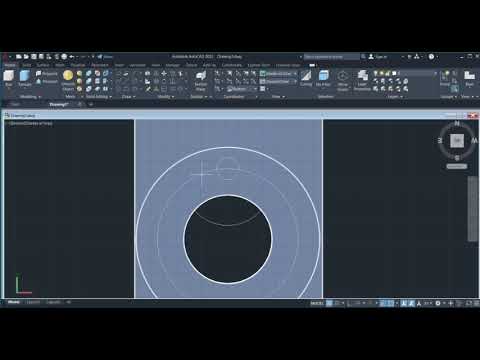Expand the Draw panel title

tap(128, 97)
